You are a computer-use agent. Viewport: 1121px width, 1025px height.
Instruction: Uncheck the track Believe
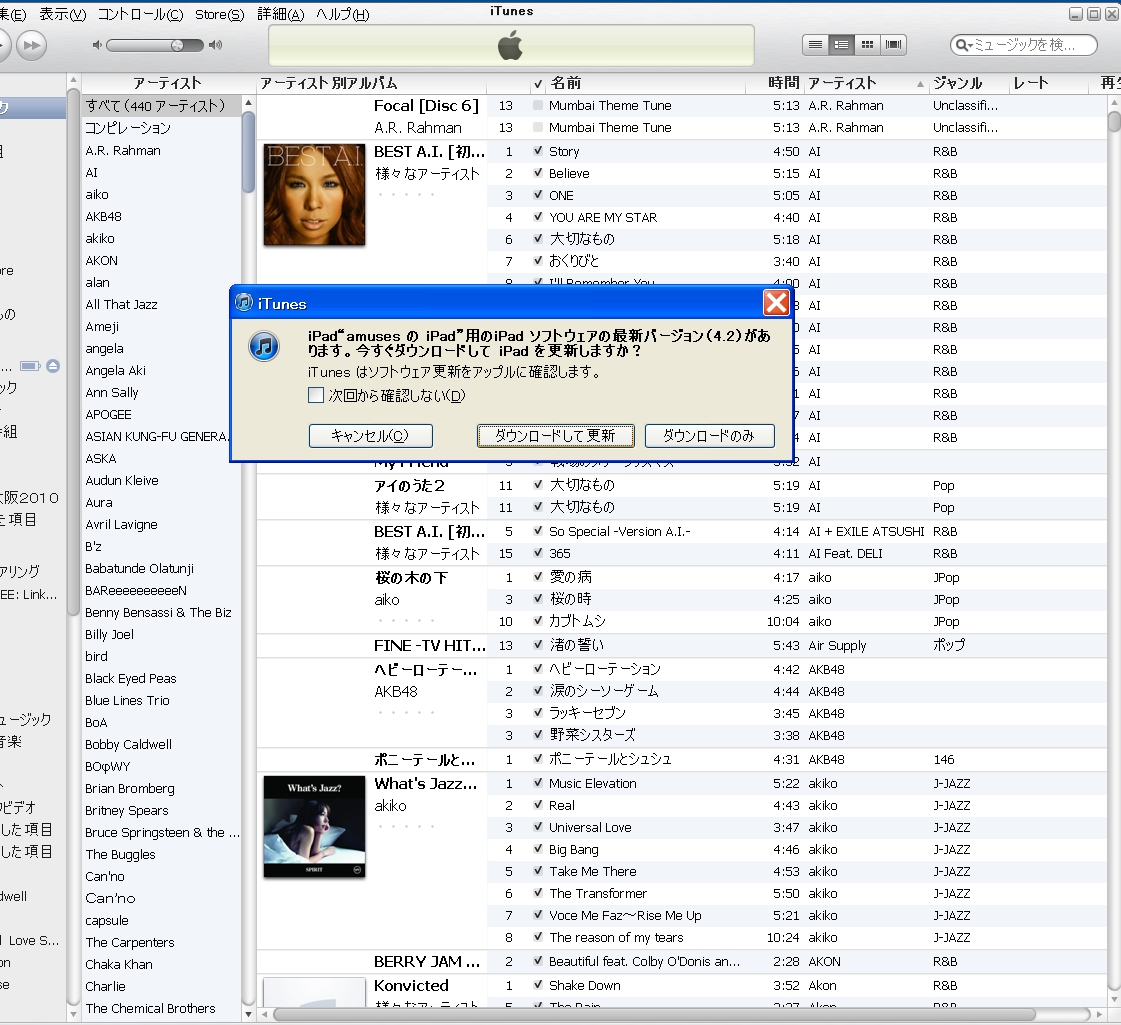pyautogui.click(x=538, y=173)
